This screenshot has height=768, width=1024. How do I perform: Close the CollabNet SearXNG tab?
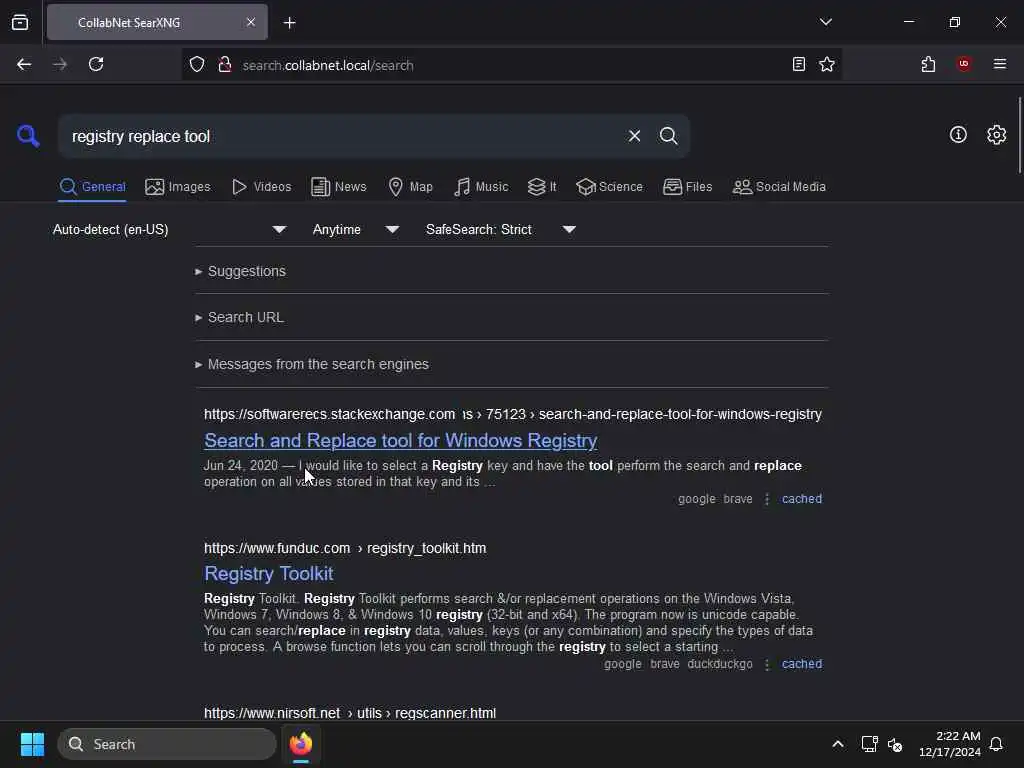(251, 22)
